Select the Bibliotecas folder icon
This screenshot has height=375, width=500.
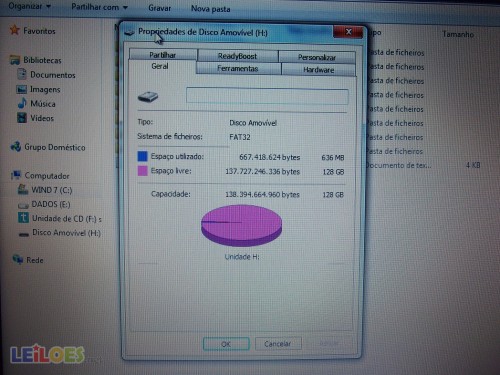[x=15, y=60]
